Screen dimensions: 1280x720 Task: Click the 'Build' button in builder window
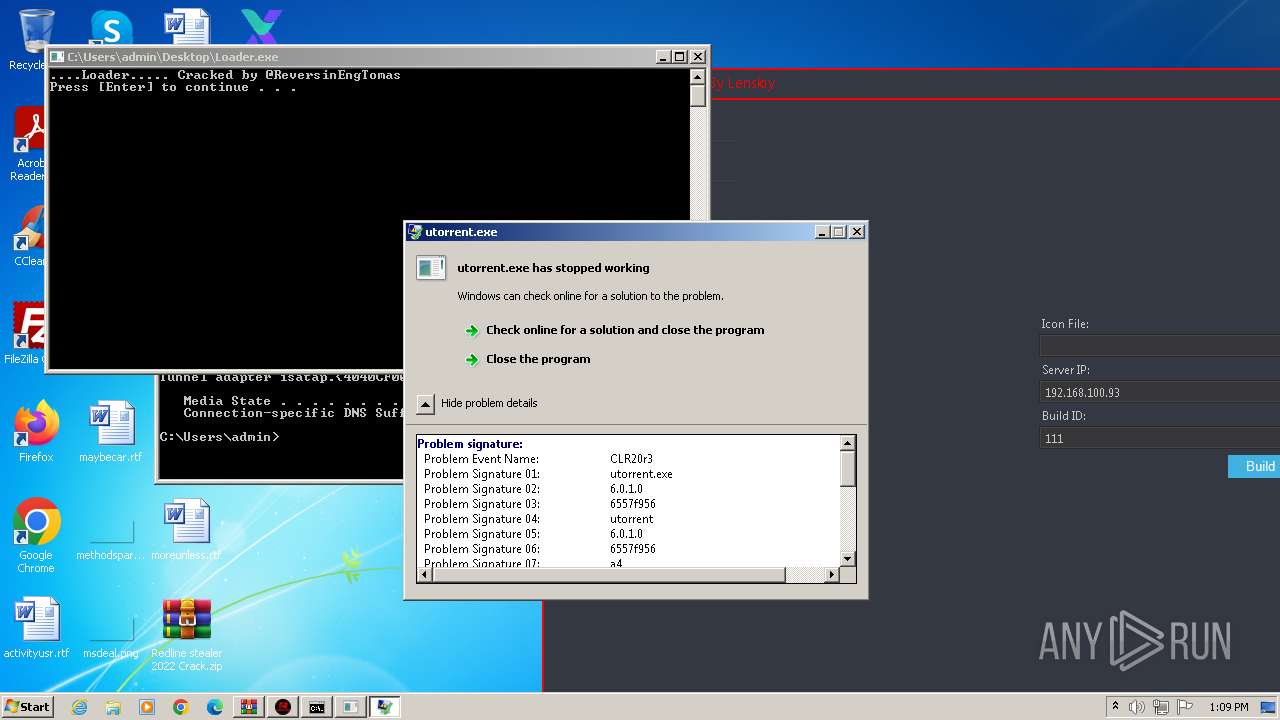(1254, 466)
